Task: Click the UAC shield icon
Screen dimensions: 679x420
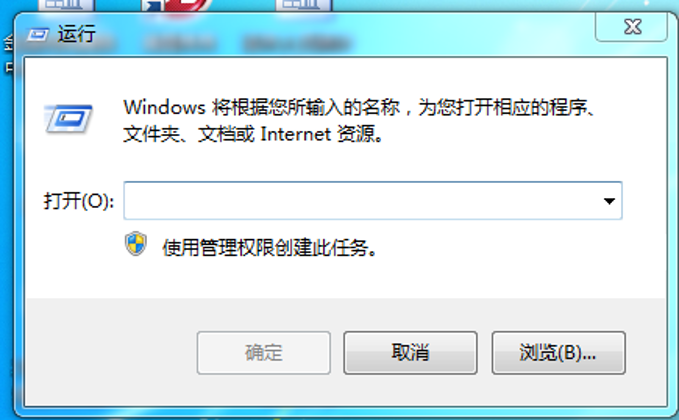Action: [136, 244]
